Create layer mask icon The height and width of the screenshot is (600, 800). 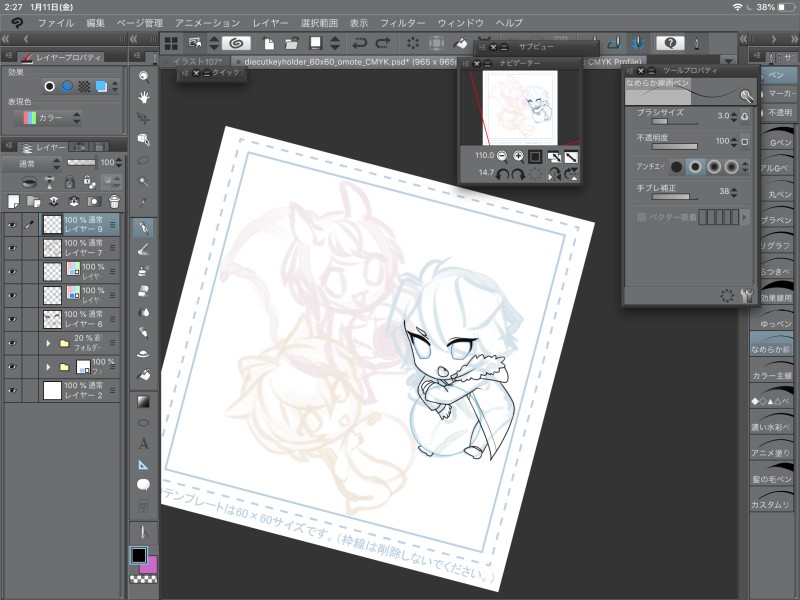click(x=94, y=202)
